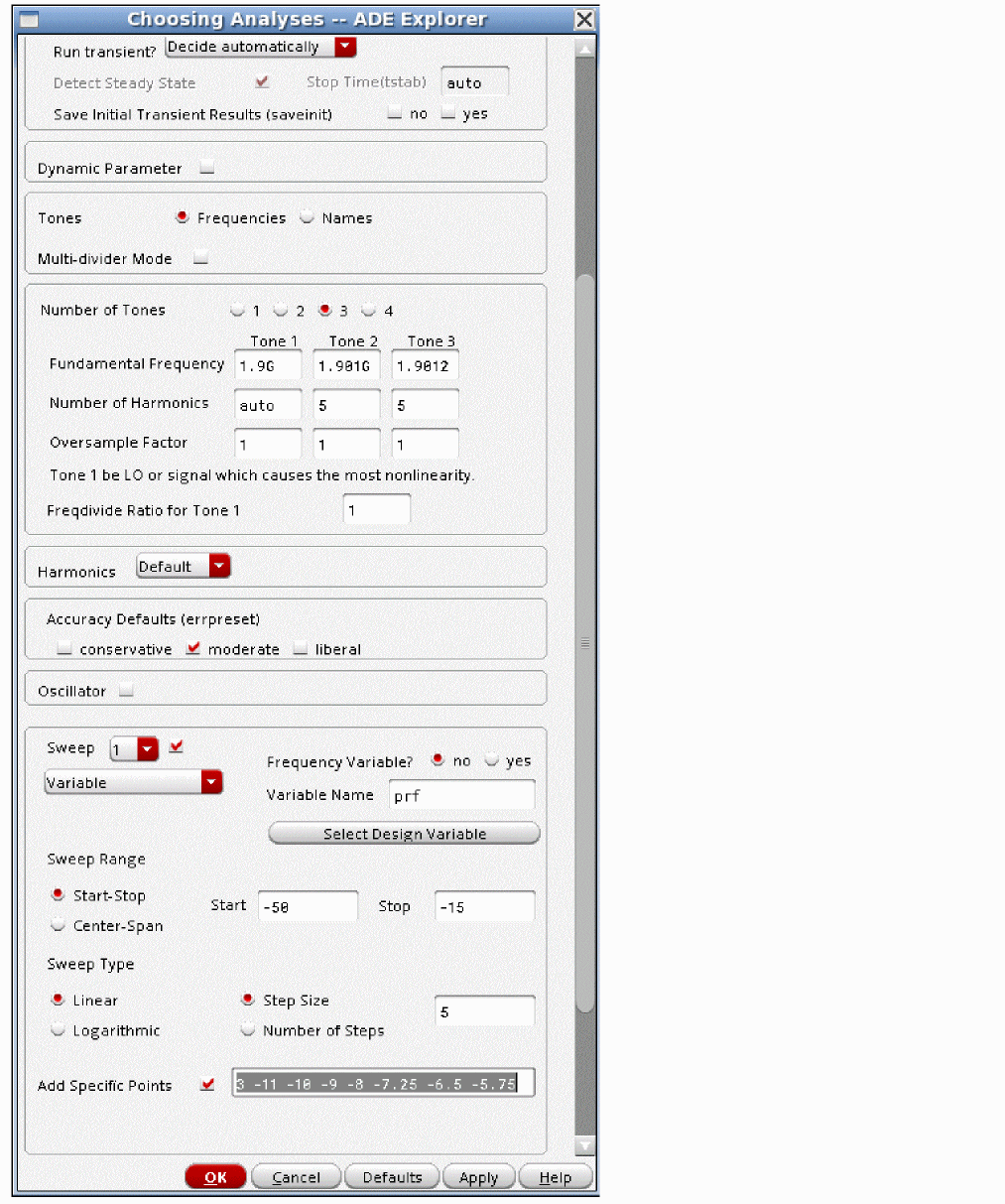Expand the Harmonics Default dropdown

[219, 566]
